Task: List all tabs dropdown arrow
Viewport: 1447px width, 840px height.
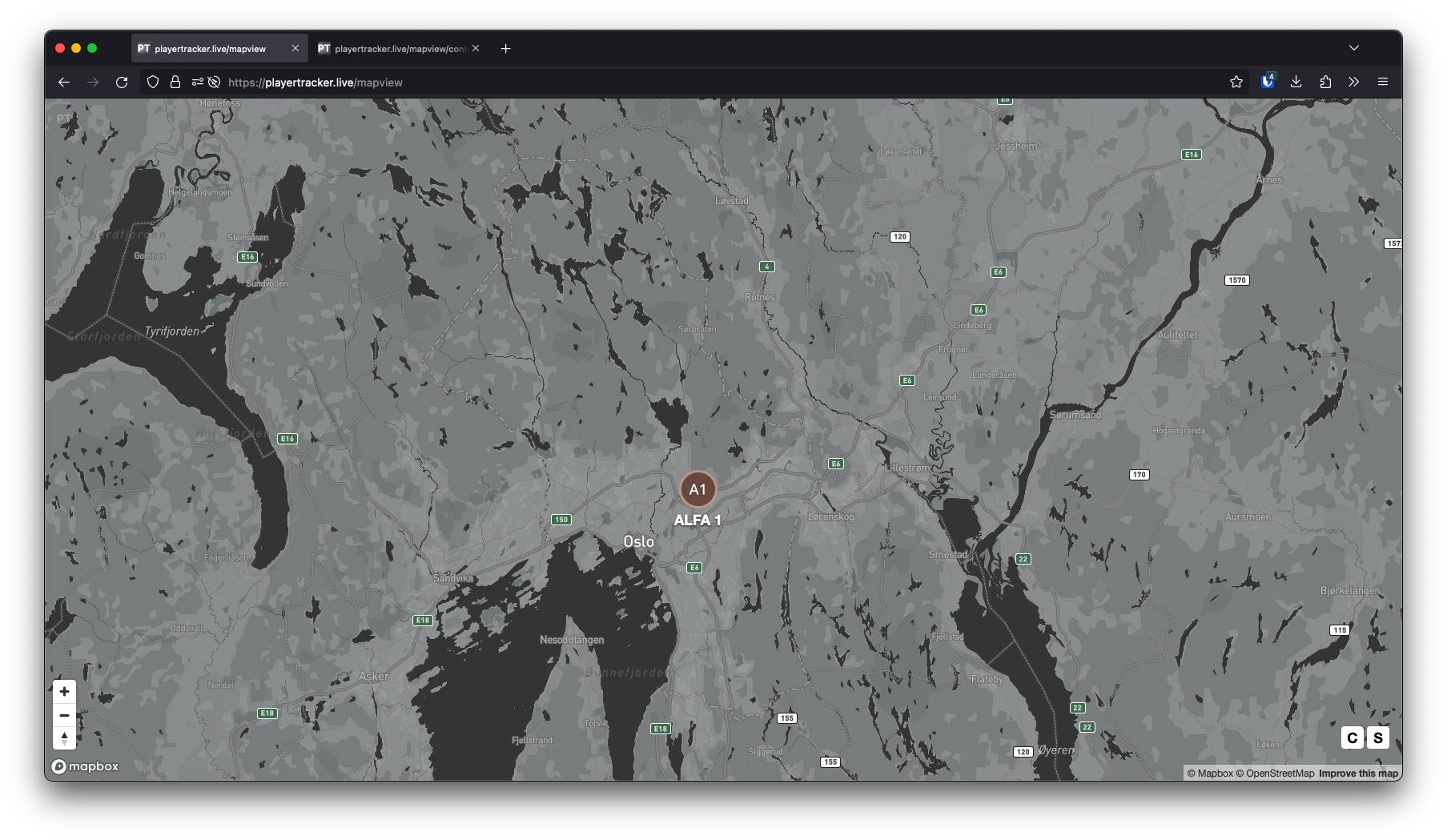Action: (1354, 48)
